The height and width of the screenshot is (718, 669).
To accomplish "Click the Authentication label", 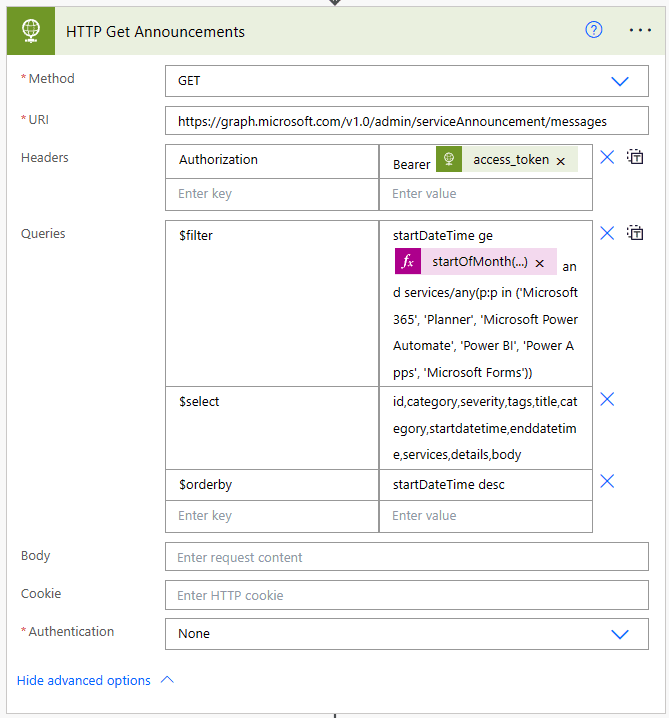I will pyautogui.click(x=71, y=631).
